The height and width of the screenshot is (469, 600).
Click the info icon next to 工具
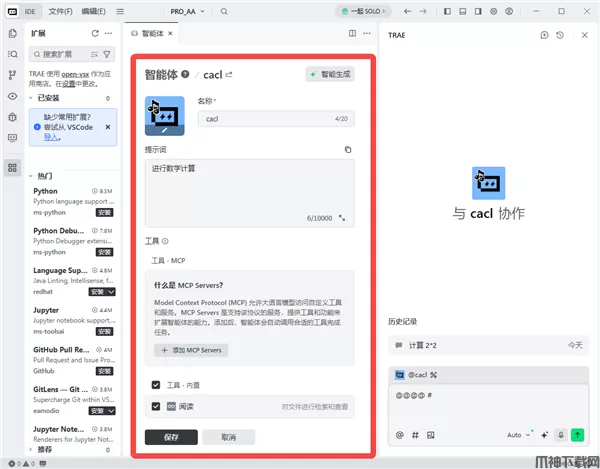(165, 241)
